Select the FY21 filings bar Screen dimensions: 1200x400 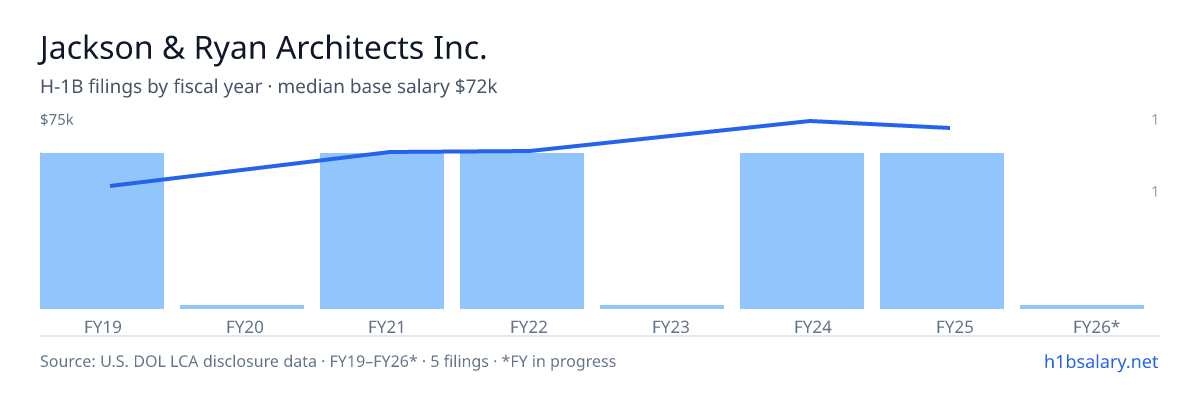click(382, 231)
